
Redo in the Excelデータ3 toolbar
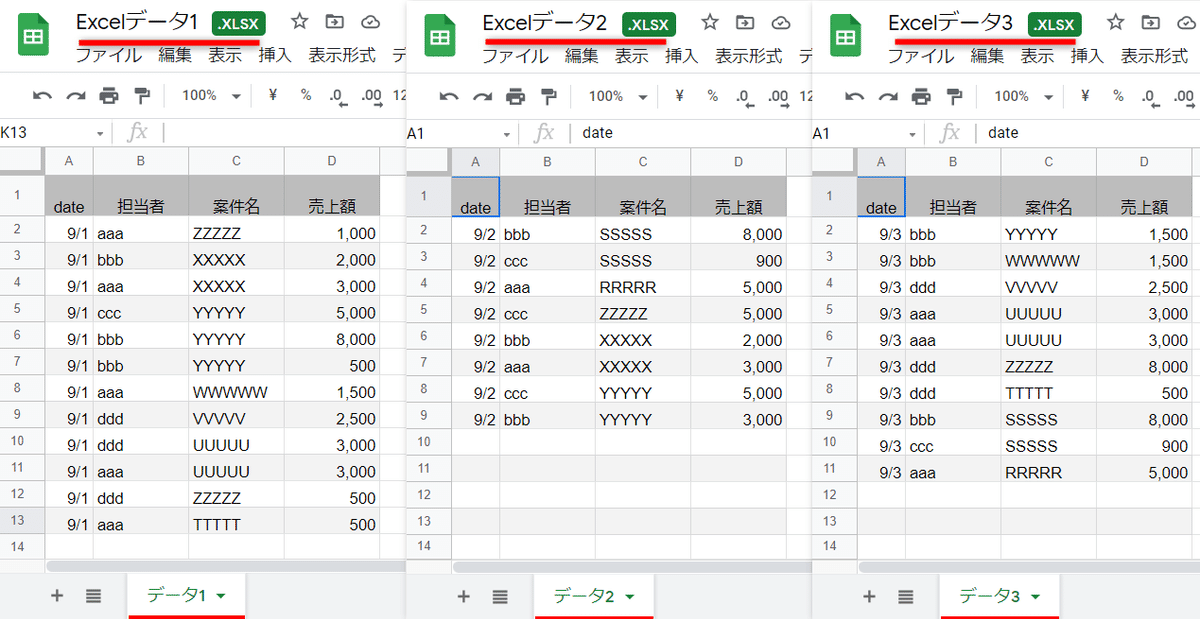coord(889,96)
